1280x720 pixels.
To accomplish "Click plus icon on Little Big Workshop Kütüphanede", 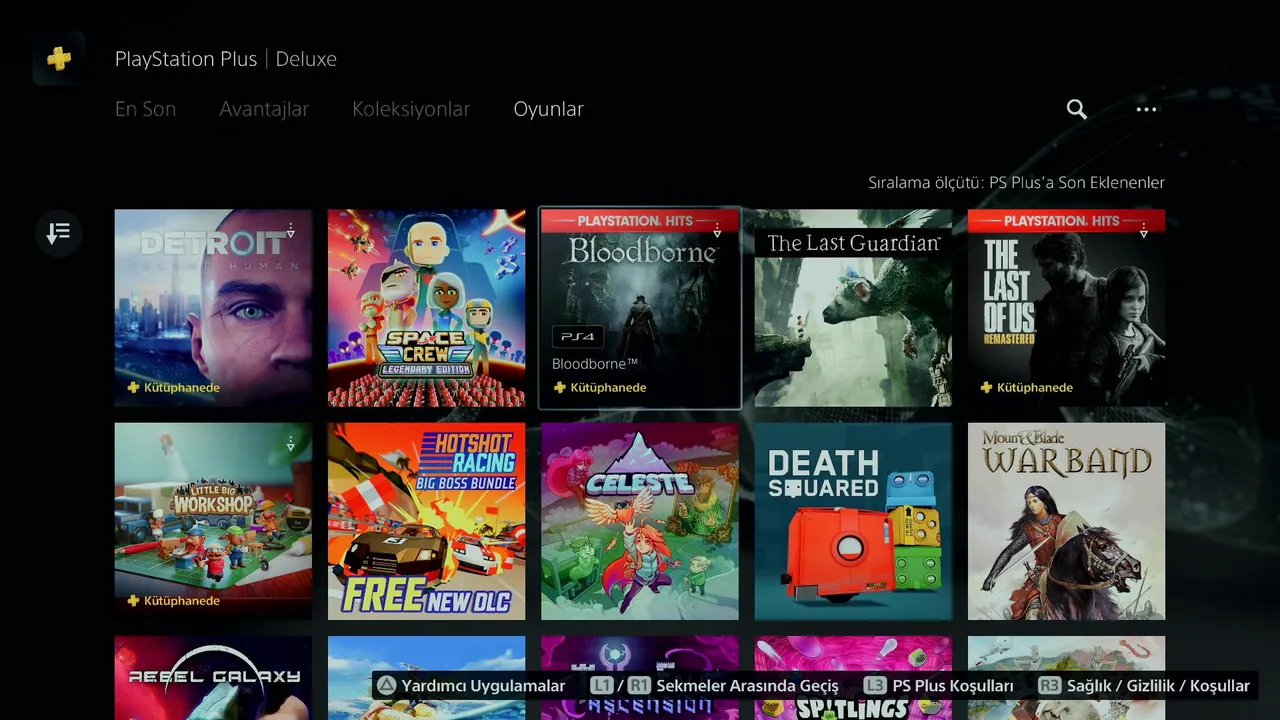I will 133,601.
